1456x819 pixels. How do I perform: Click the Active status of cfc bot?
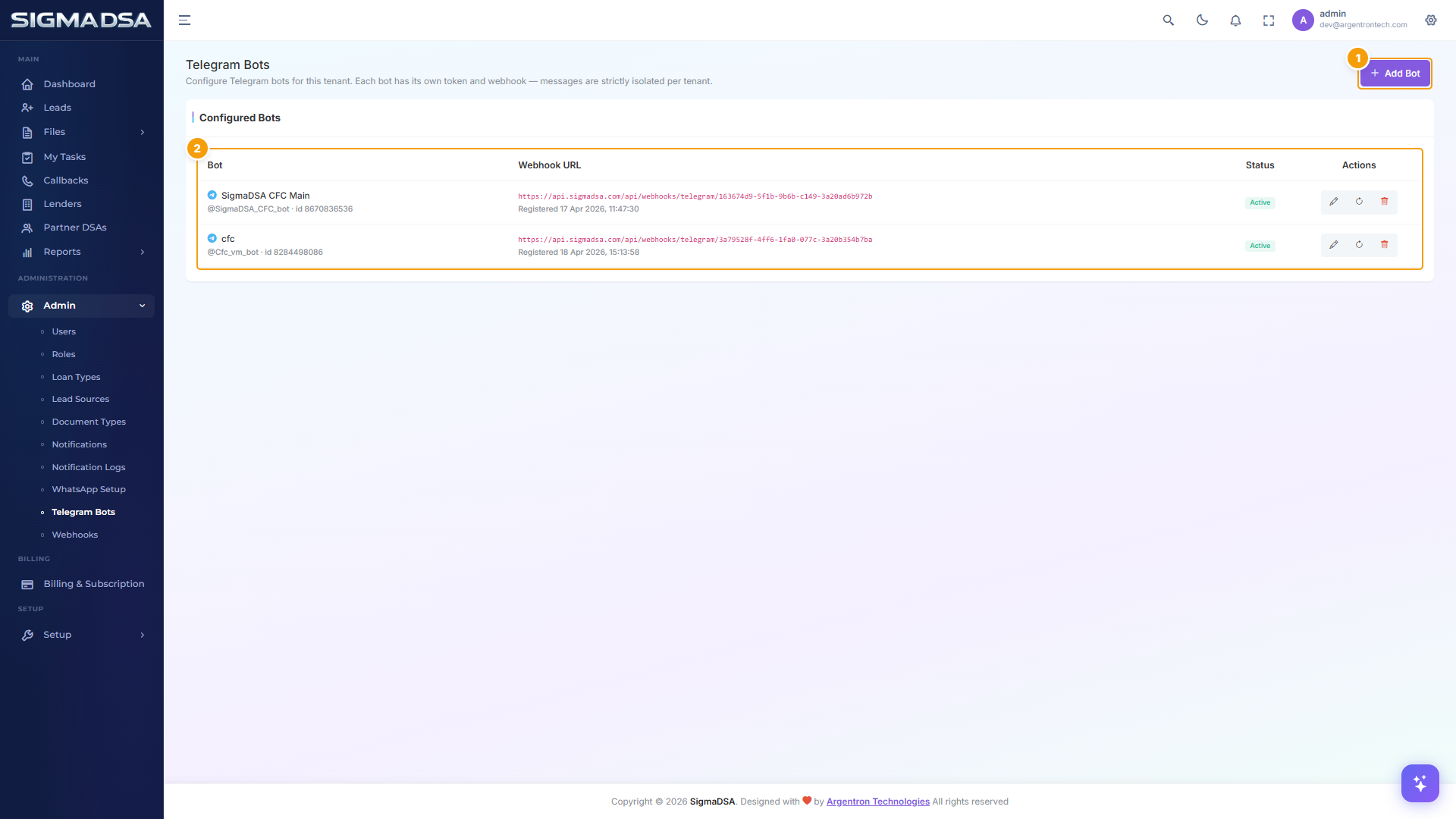pos(1260,246)
